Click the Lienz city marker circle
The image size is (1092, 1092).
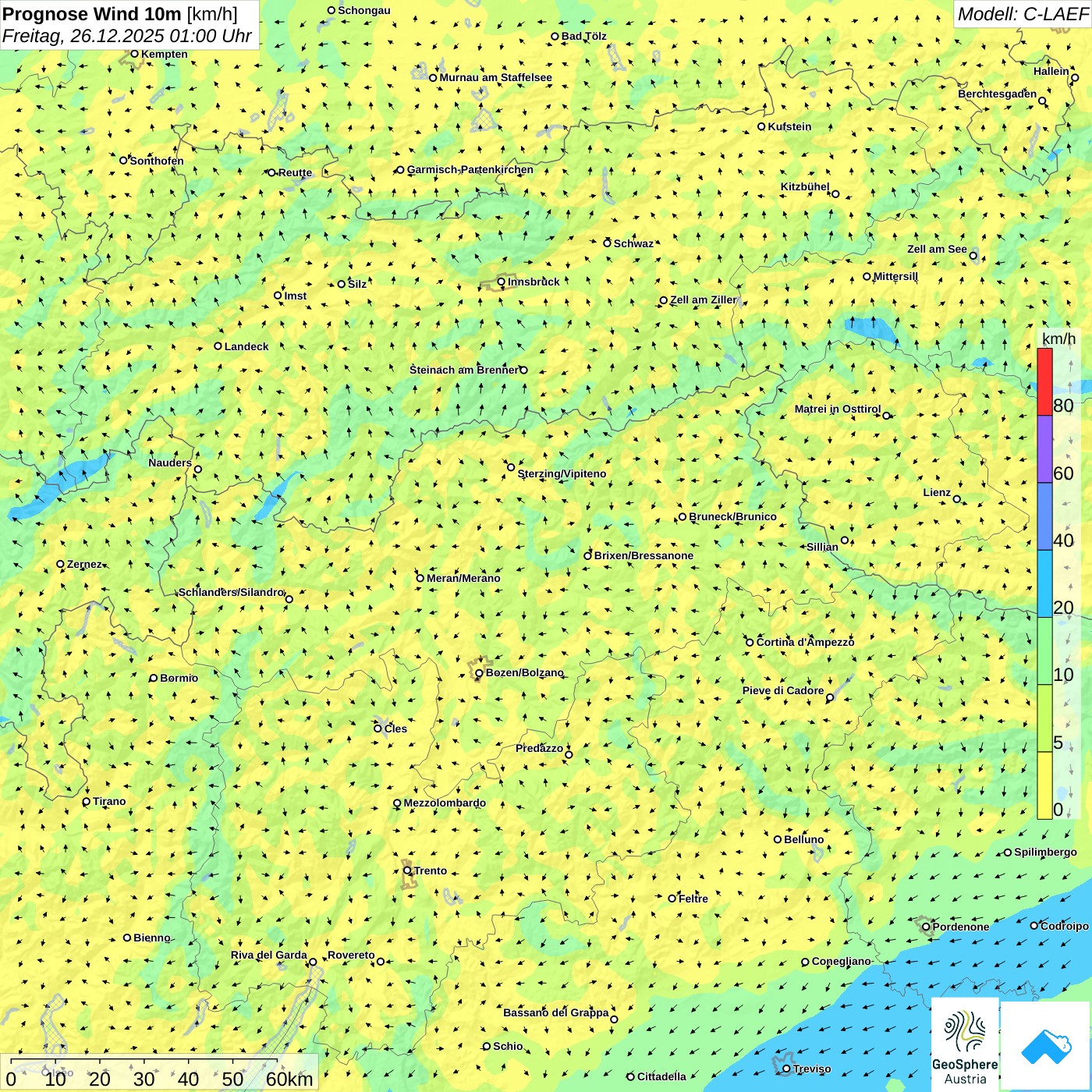[957, 499]
